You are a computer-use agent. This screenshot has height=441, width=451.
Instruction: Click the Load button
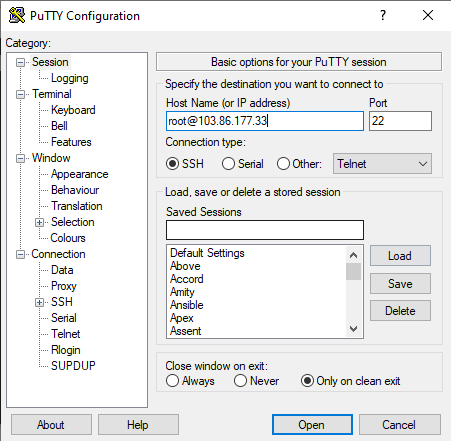(400, 256)
